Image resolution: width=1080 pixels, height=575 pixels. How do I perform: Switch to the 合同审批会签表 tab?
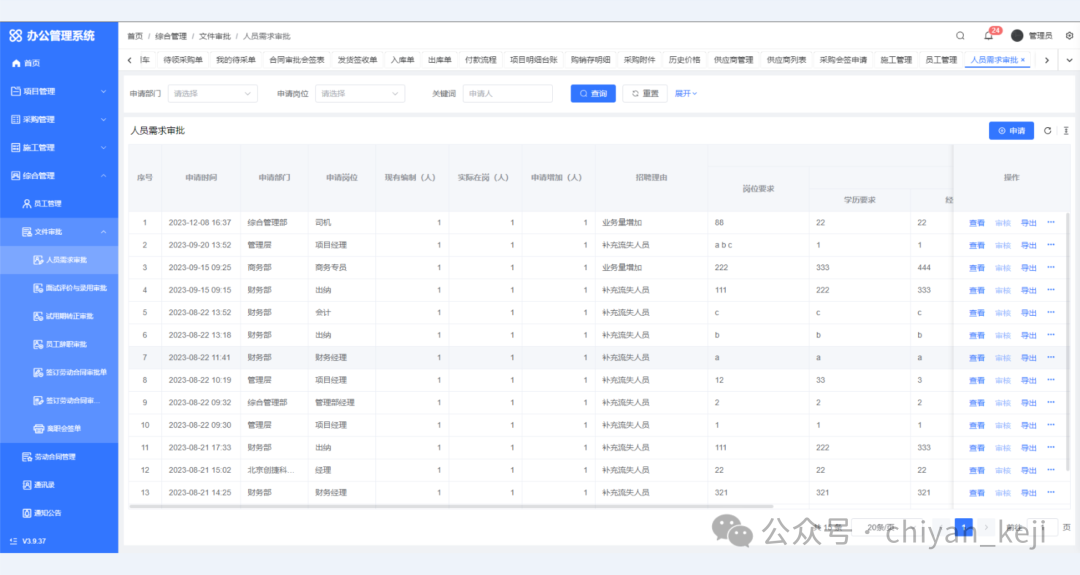click(297, 60)
